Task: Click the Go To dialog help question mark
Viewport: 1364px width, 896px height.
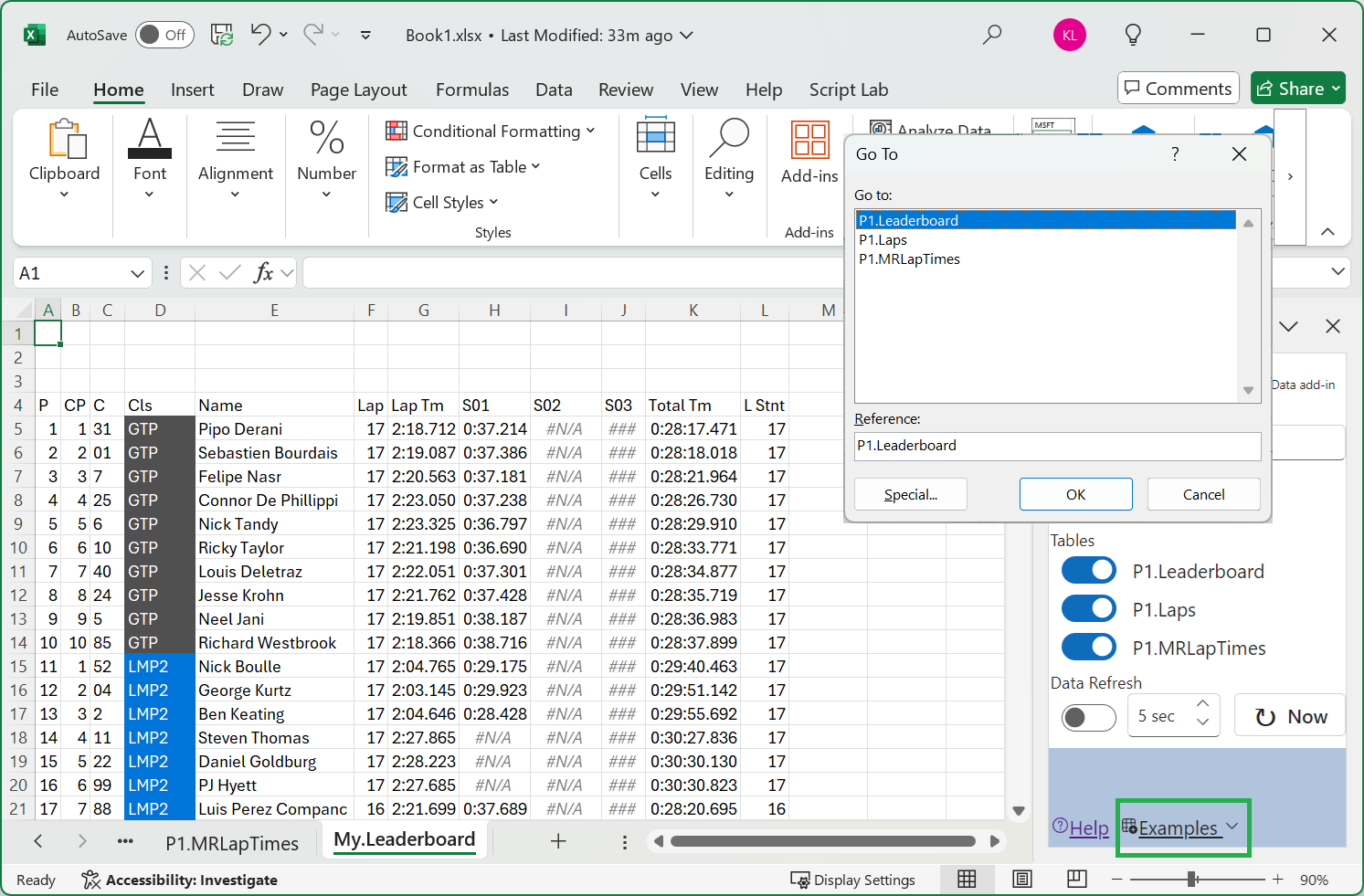Action: pos(1175,153)
